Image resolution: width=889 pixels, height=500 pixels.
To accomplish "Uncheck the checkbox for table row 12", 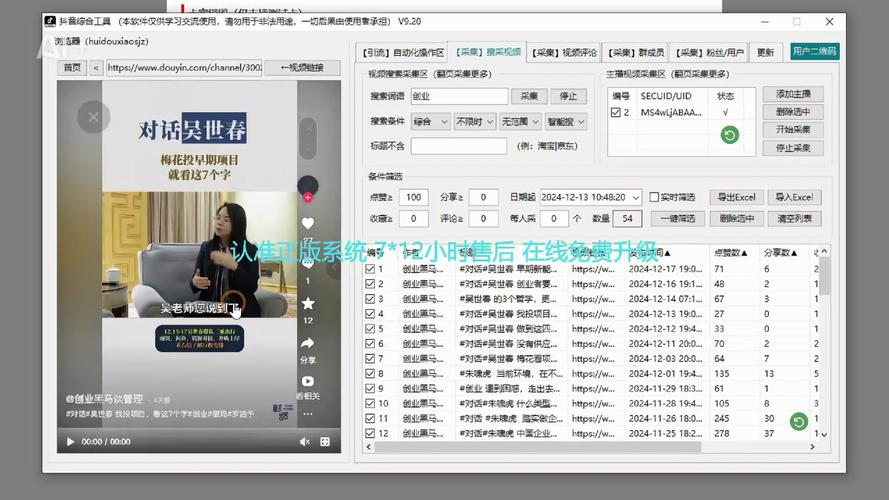I will pos(370,433).
